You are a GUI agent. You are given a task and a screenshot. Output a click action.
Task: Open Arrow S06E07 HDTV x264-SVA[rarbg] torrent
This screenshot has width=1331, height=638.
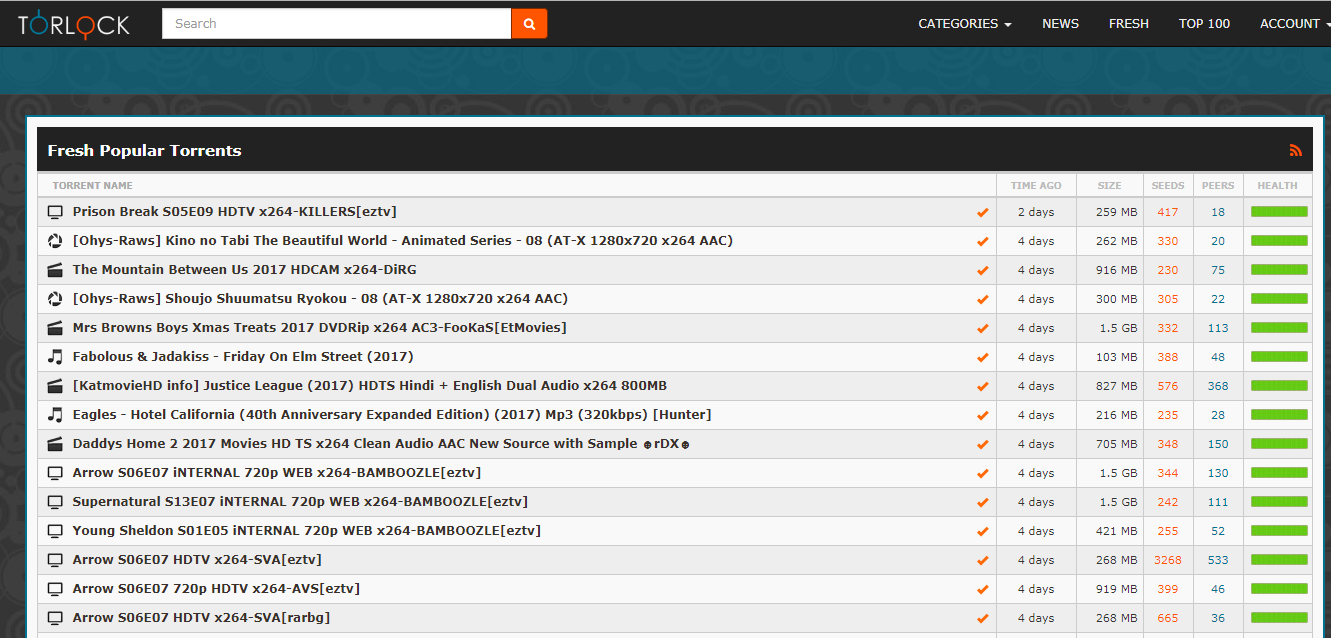point(201,618)
